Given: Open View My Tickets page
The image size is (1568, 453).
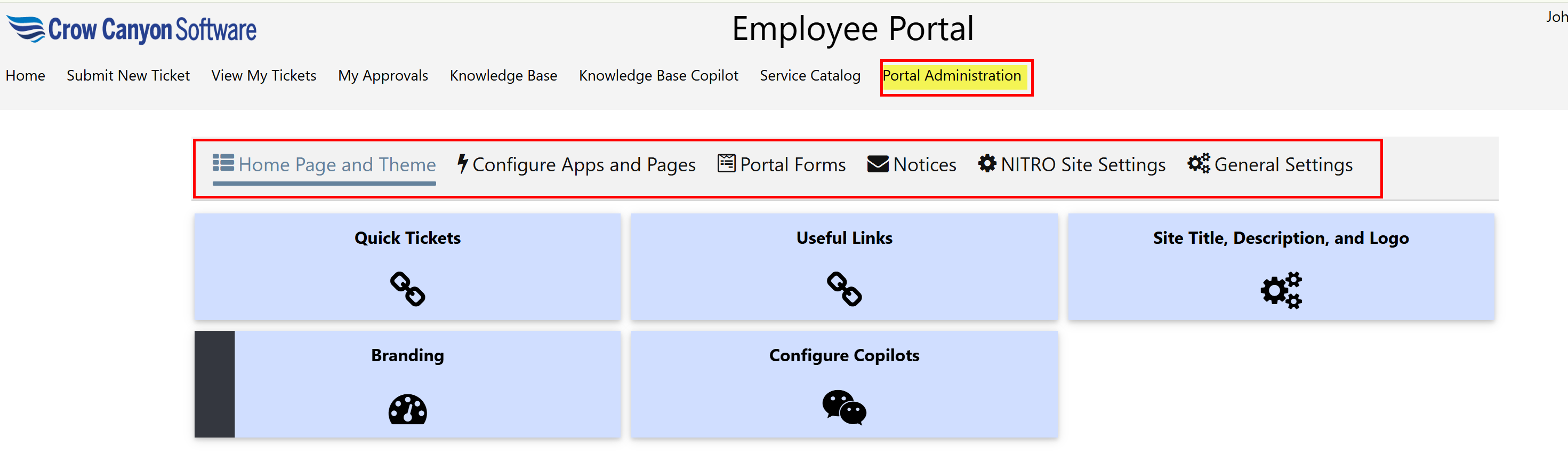Looking at the screenshot, I should click(263, 76).
